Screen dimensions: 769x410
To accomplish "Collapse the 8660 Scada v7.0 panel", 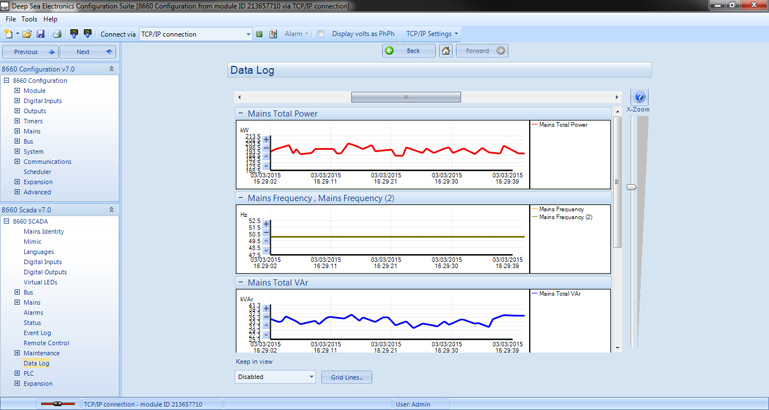I will (x=111, y=209).
